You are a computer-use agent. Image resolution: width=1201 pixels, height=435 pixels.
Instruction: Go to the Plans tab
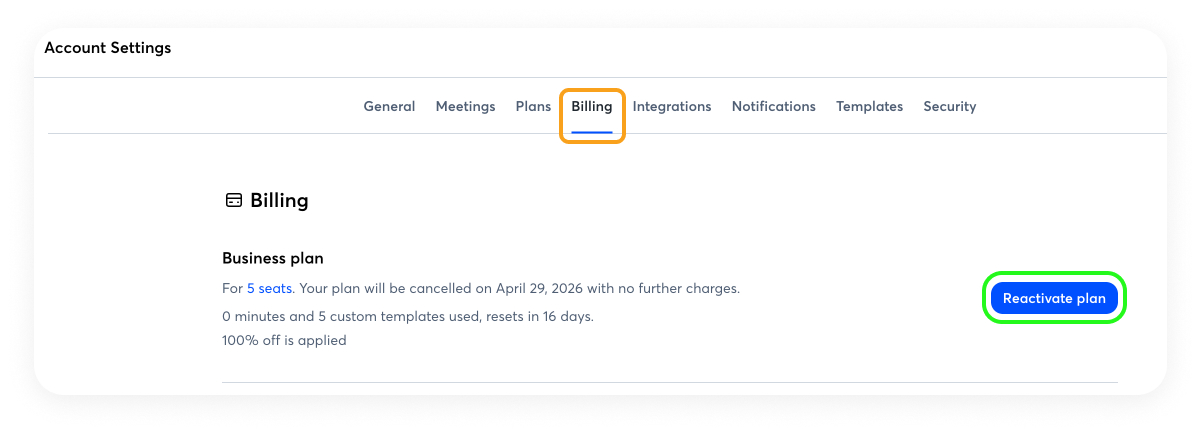[x=533, y=107]
